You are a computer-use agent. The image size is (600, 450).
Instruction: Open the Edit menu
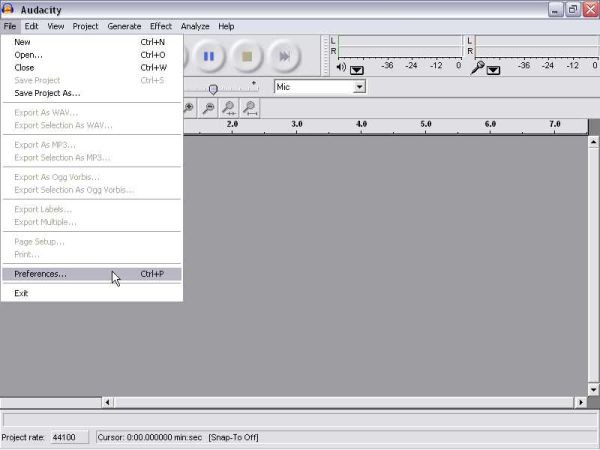31,26
